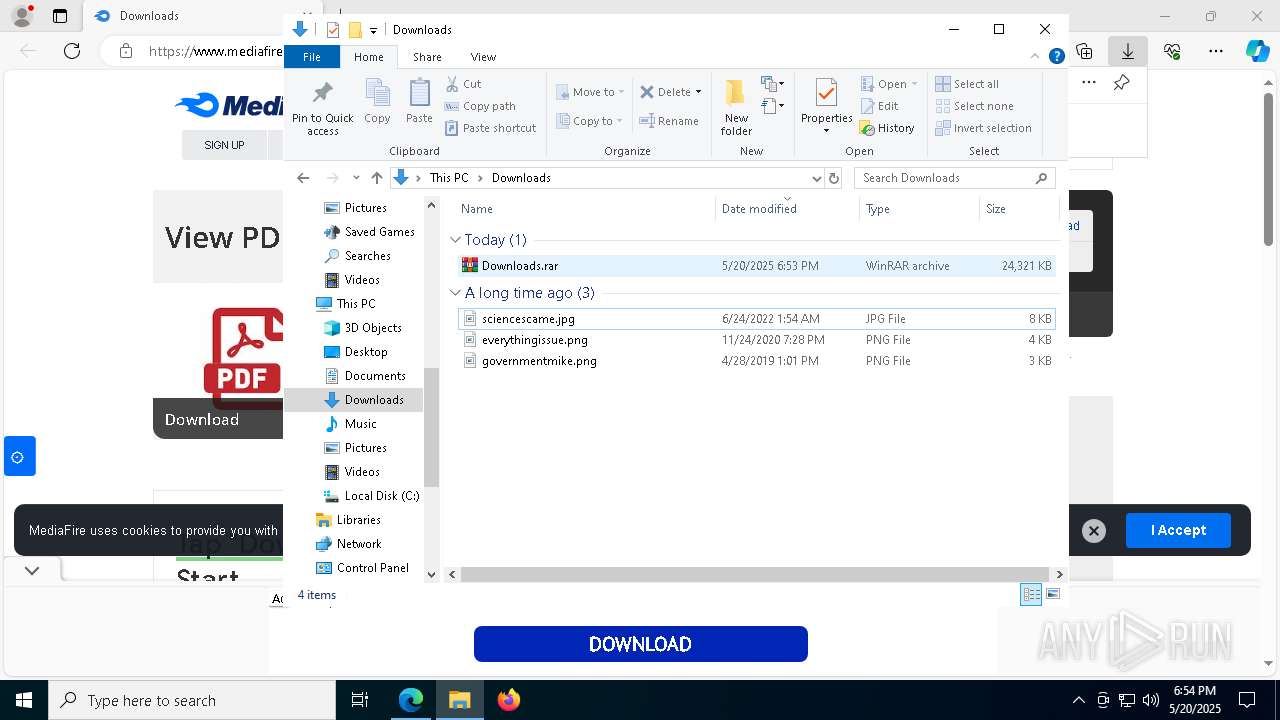Click Select all in ribbon
Viewport: 1280px width, 720px height.
(967, 84)
